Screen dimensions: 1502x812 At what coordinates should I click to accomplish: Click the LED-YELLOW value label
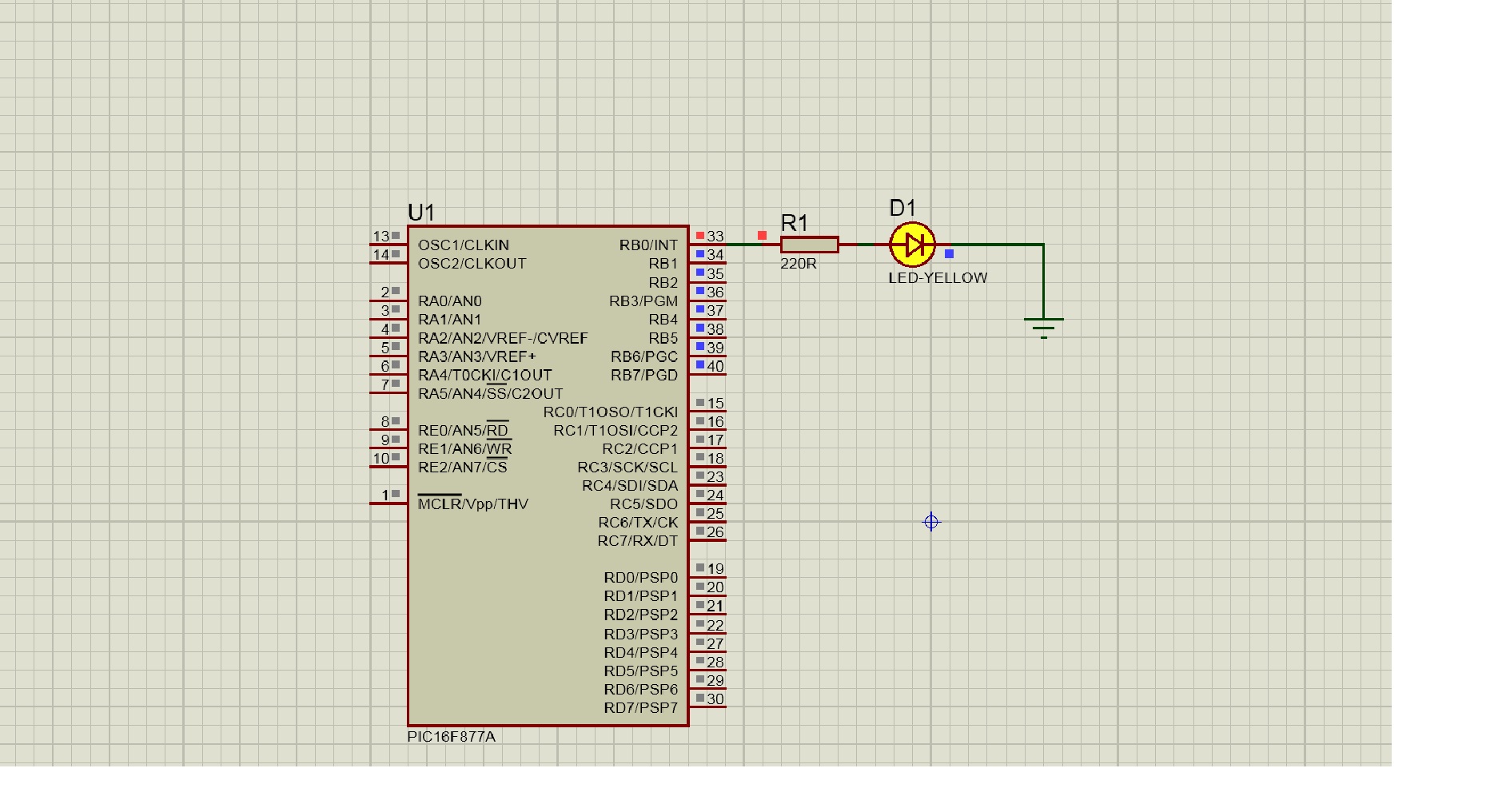click(x=938, y=278)
